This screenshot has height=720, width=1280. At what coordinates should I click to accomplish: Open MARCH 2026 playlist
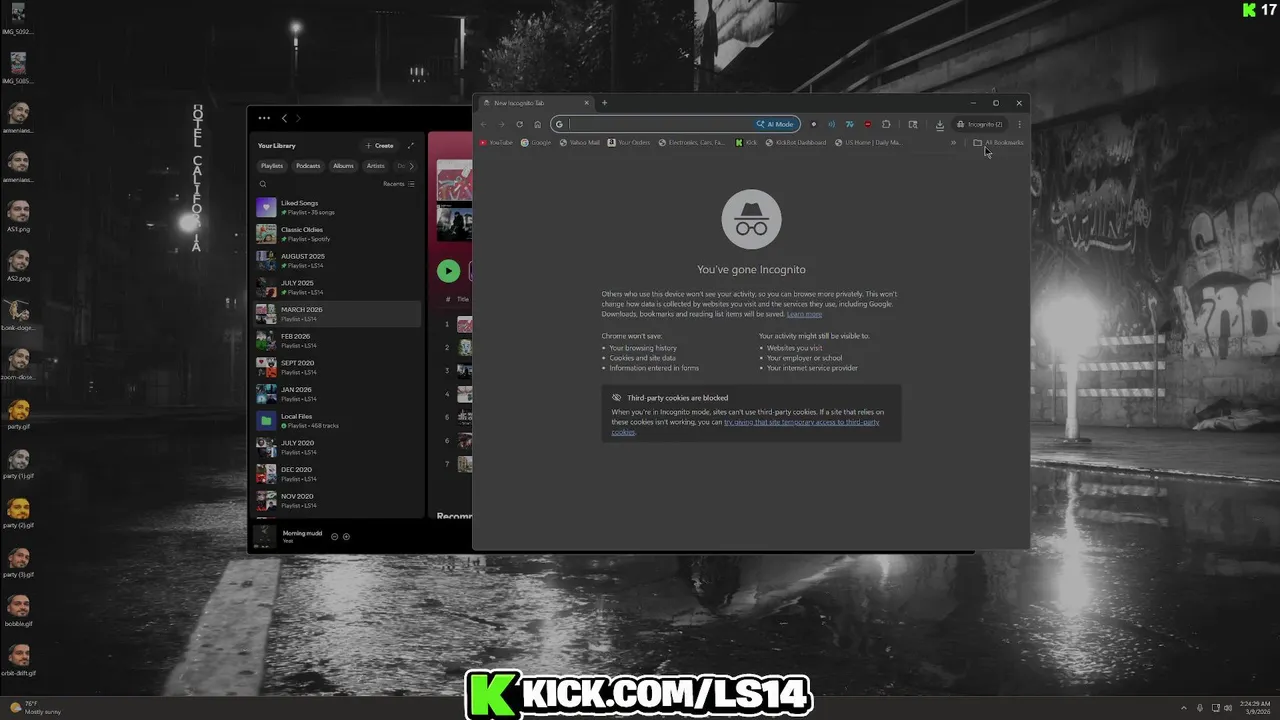click(338, 314)
